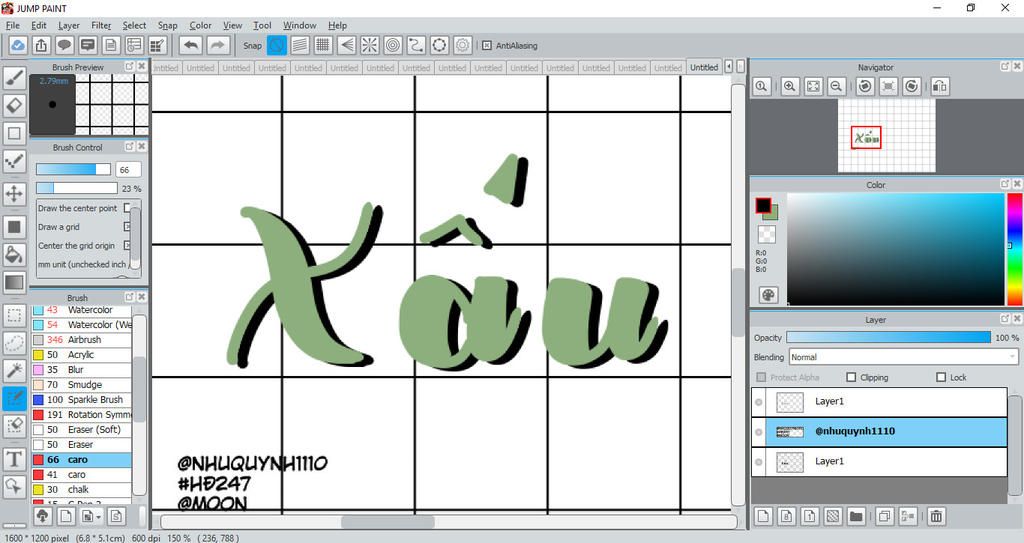Select the Sparkle Brush in the list

coord(82,399)
